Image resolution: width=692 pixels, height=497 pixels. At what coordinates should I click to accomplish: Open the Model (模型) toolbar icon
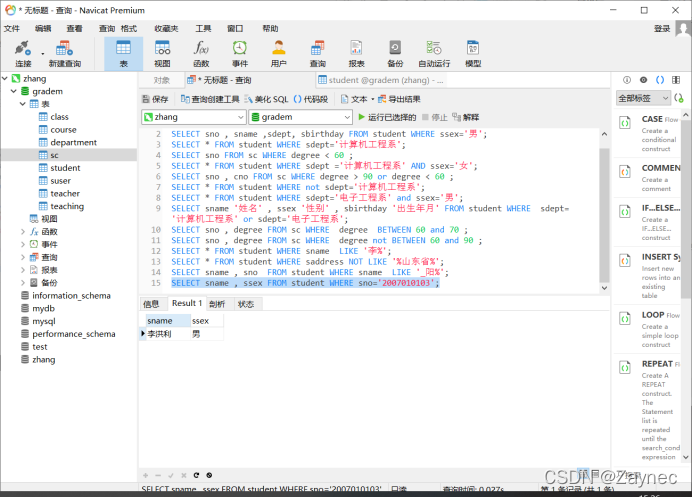(x=473, y=53)
